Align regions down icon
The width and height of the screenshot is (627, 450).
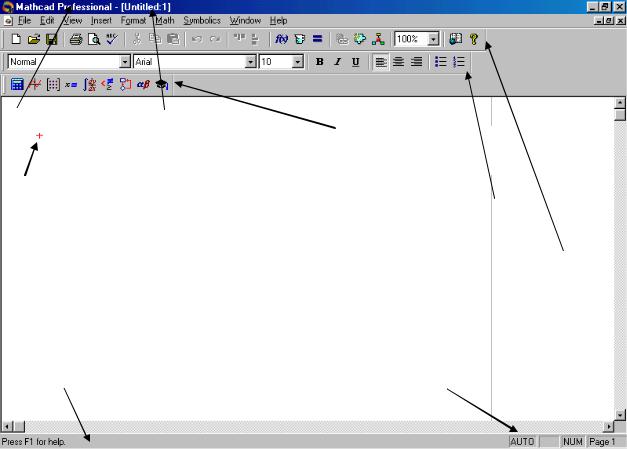(x=255, y=39)
